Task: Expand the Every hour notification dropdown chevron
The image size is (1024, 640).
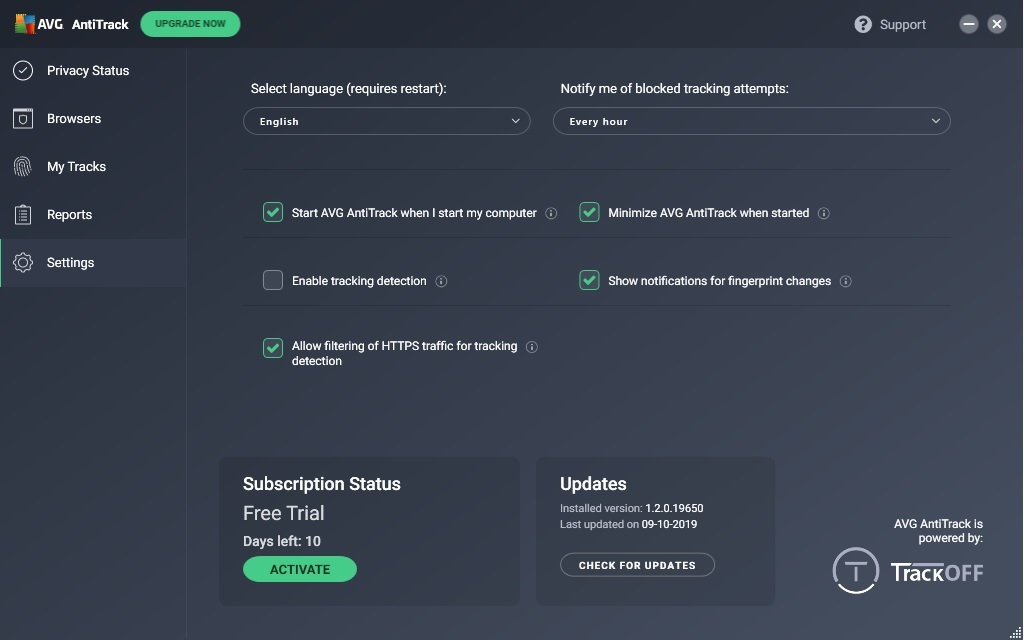Action: [x=935, y=121]
